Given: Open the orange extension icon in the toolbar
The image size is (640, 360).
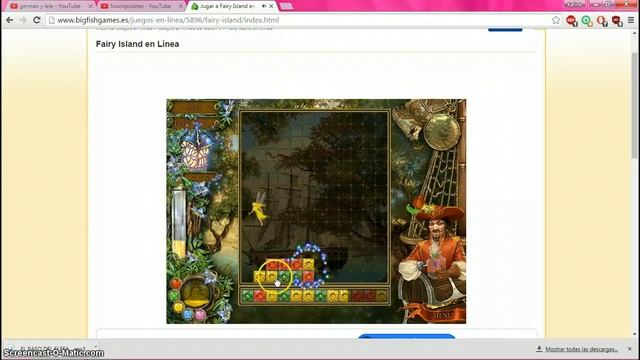Looking at the screenshot, I should (x=602, y=20).
